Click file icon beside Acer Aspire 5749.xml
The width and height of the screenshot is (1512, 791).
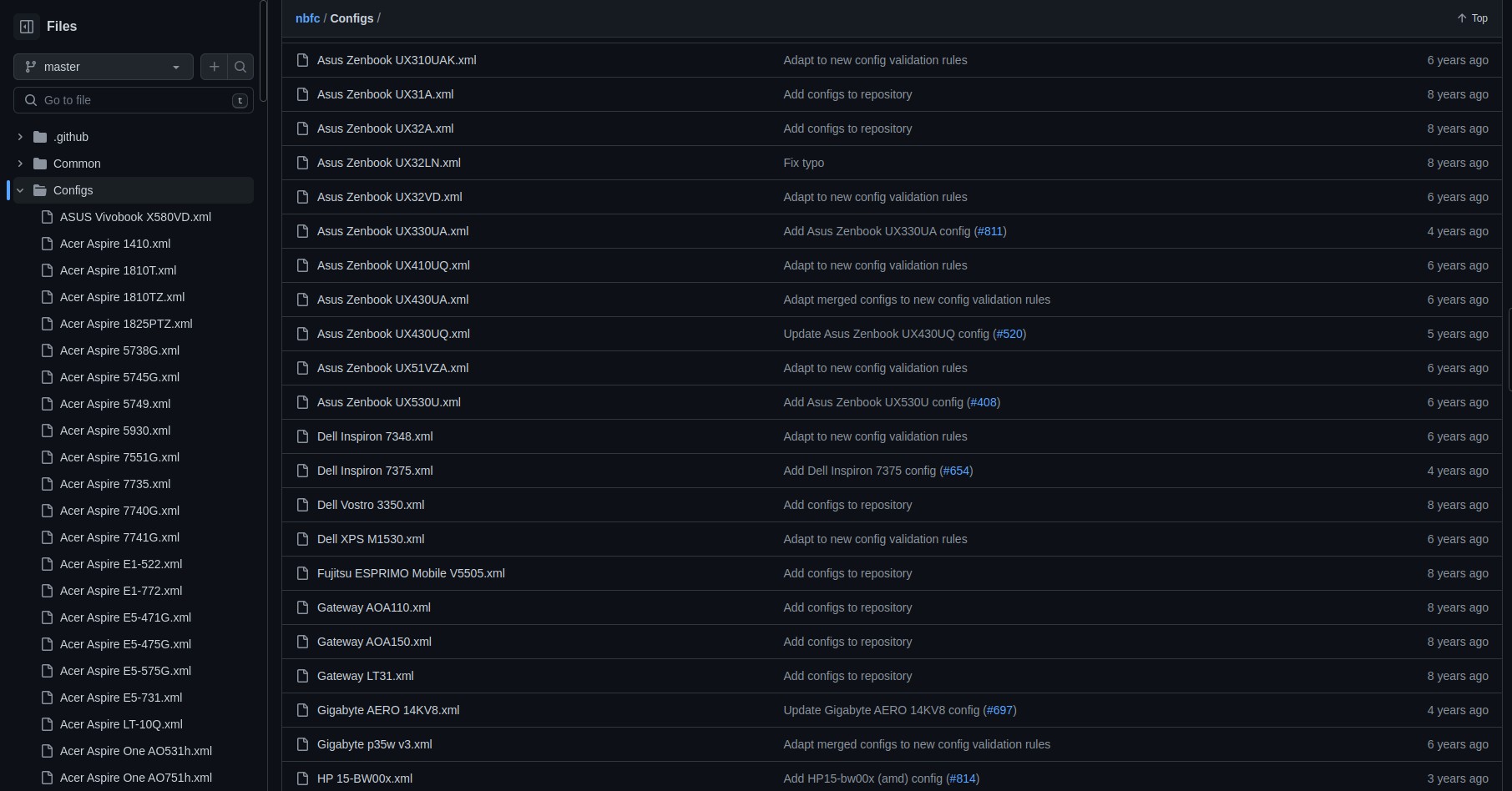(47, 404)
